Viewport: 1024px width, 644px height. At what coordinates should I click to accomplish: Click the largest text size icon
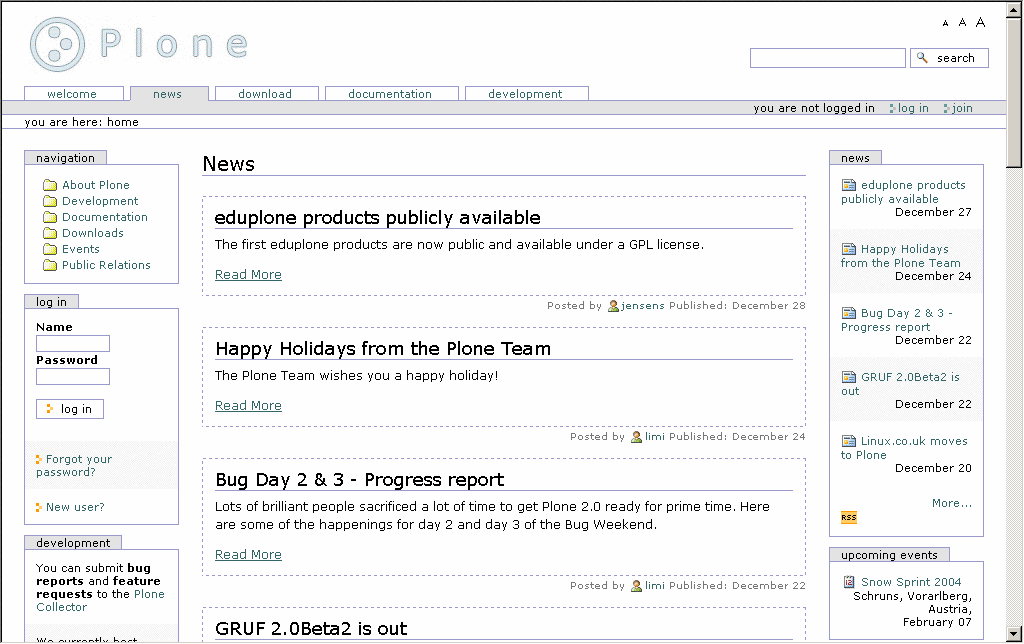point(980,22)
